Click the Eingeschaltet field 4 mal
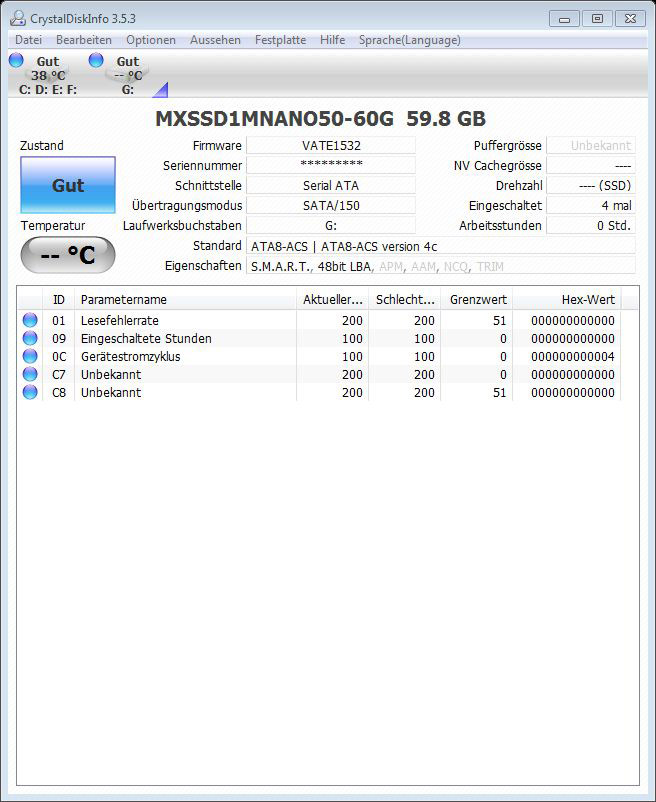Screen dimensions: 656x802 coord(591,205)
